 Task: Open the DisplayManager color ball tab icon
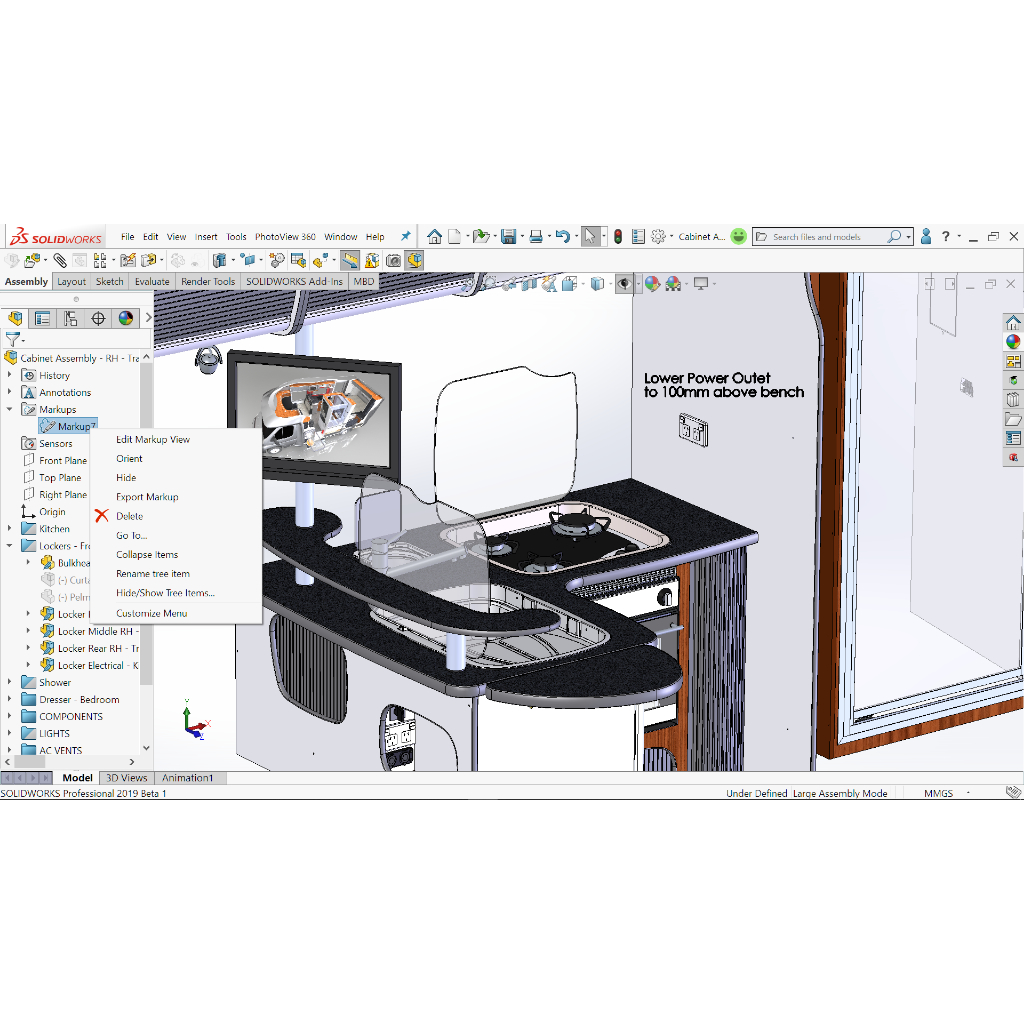click(x=125, y=318)
